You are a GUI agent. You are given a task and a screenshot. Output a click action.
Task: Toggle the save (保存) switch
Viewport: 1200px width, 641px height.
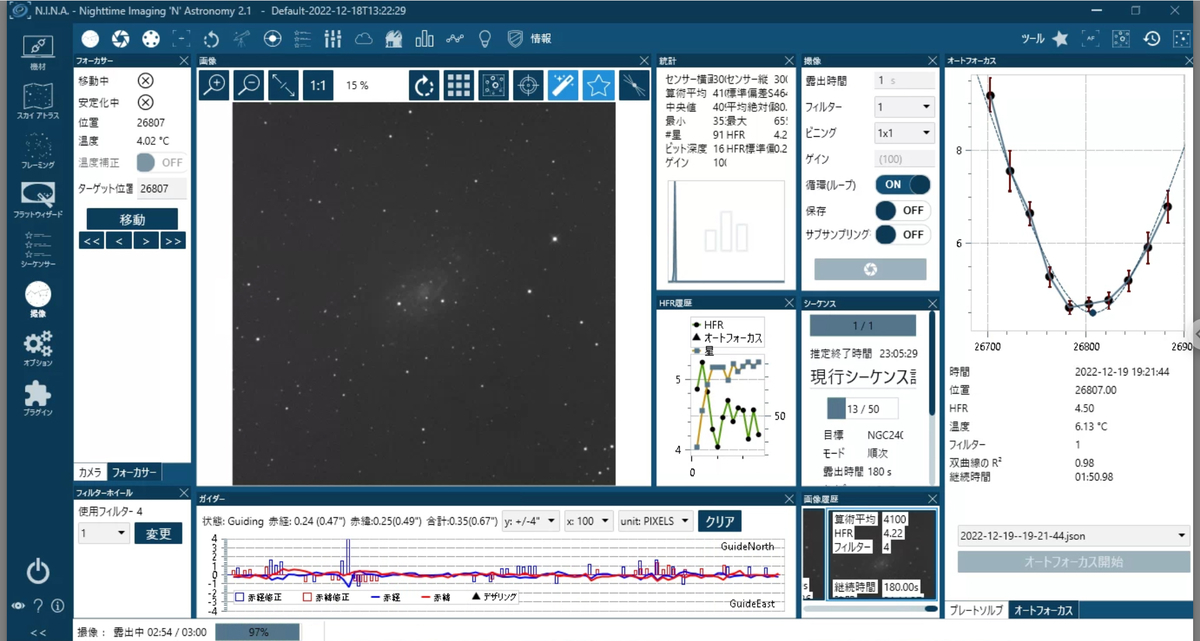pos(903,210)
